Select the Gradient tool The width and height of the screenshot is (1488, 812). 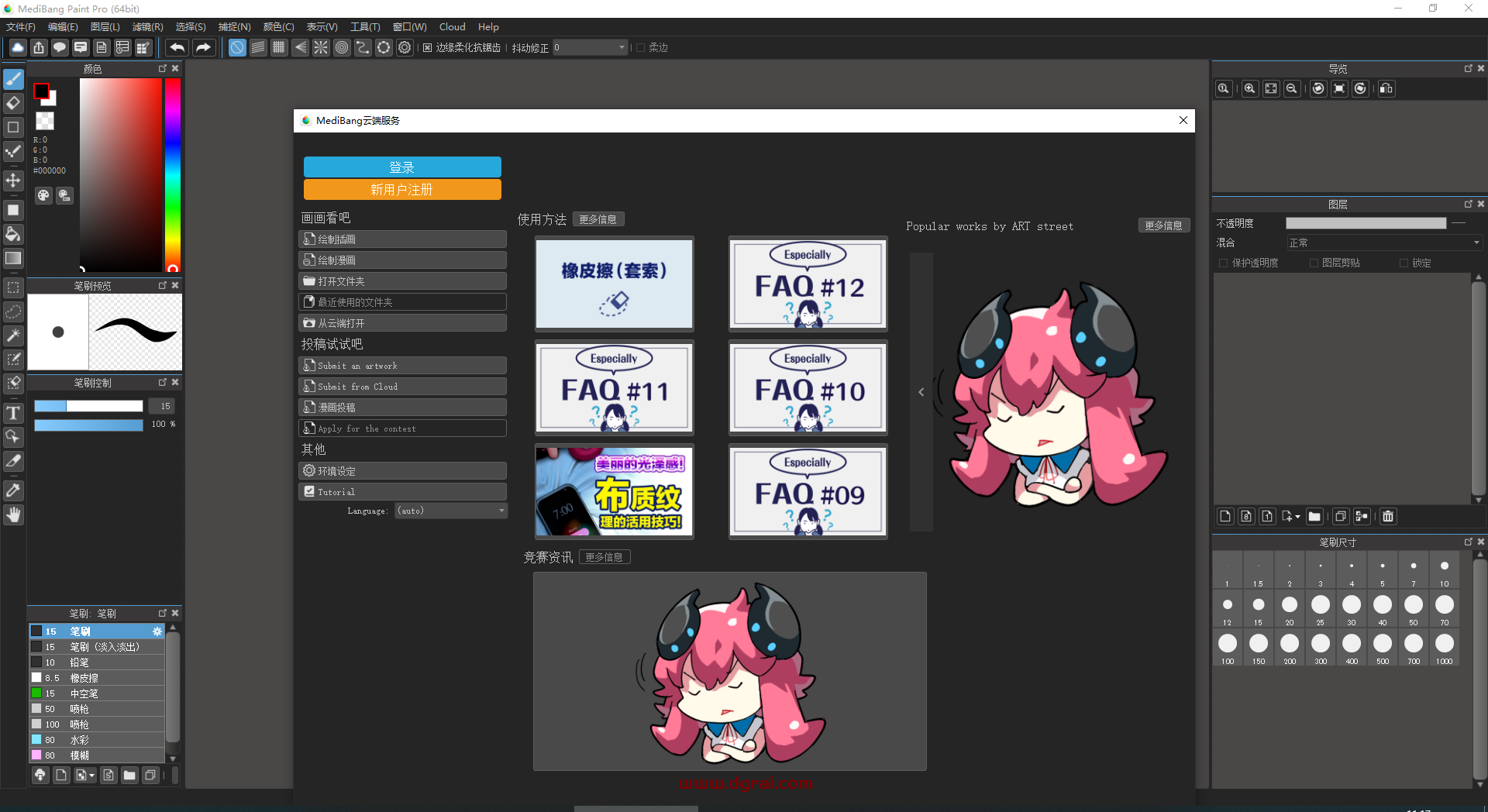13,258
